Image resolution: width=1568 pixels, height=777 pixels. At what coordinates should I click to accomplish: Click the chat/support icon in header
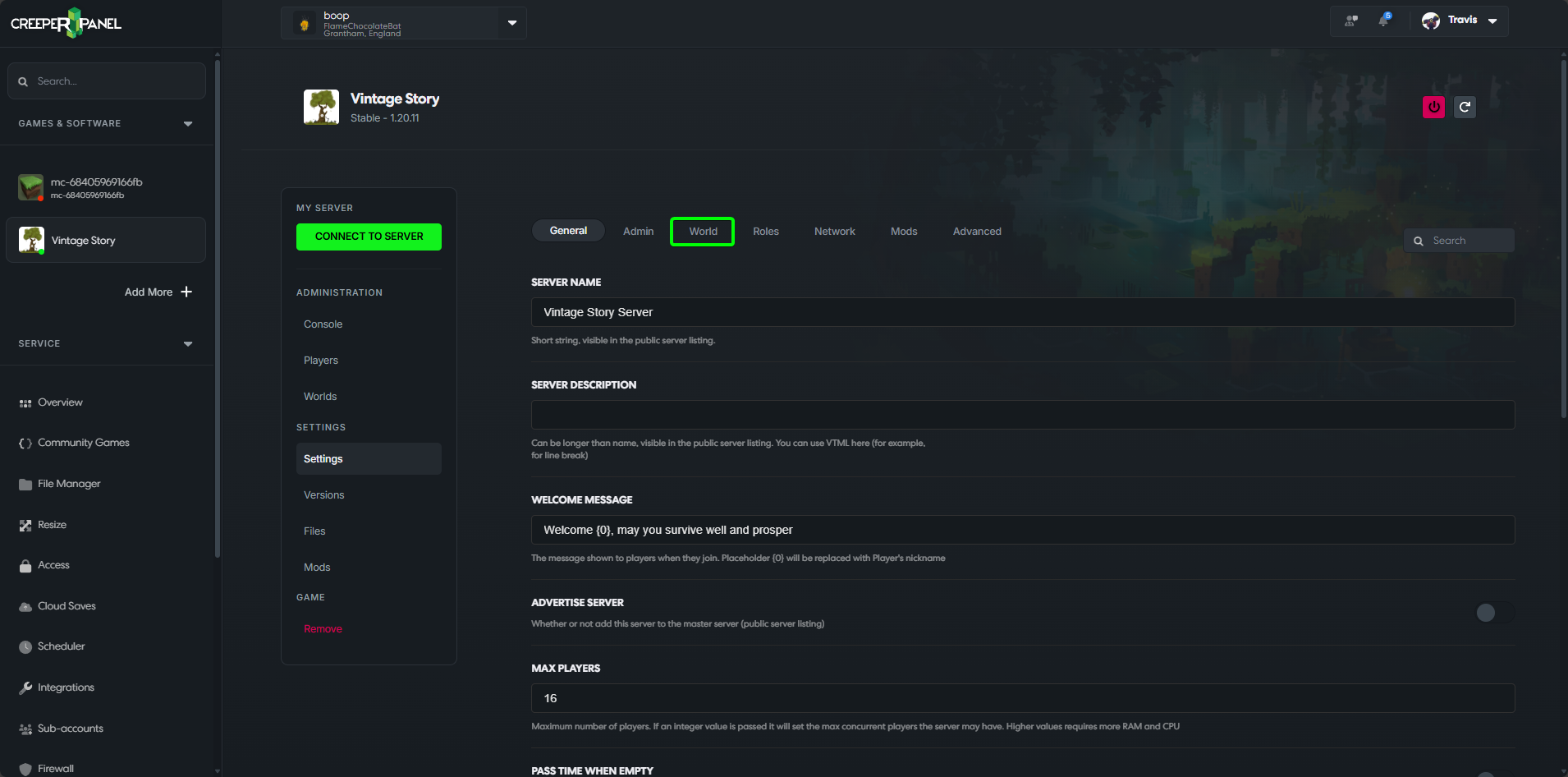pos(1350,21)
